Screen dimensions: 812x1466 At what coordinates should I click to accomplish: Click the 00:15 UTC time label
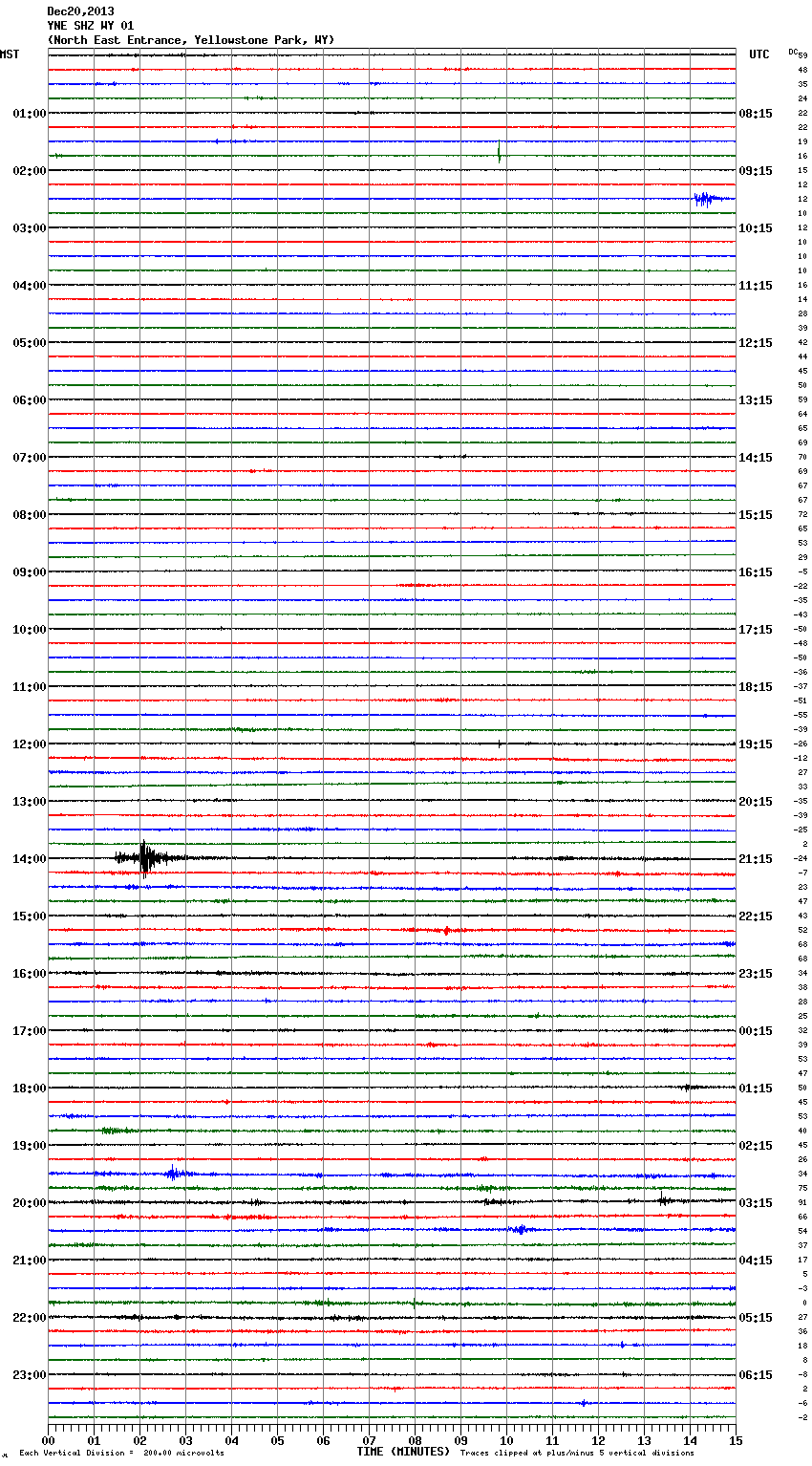pyautogui.click(x=756, y=1031)
